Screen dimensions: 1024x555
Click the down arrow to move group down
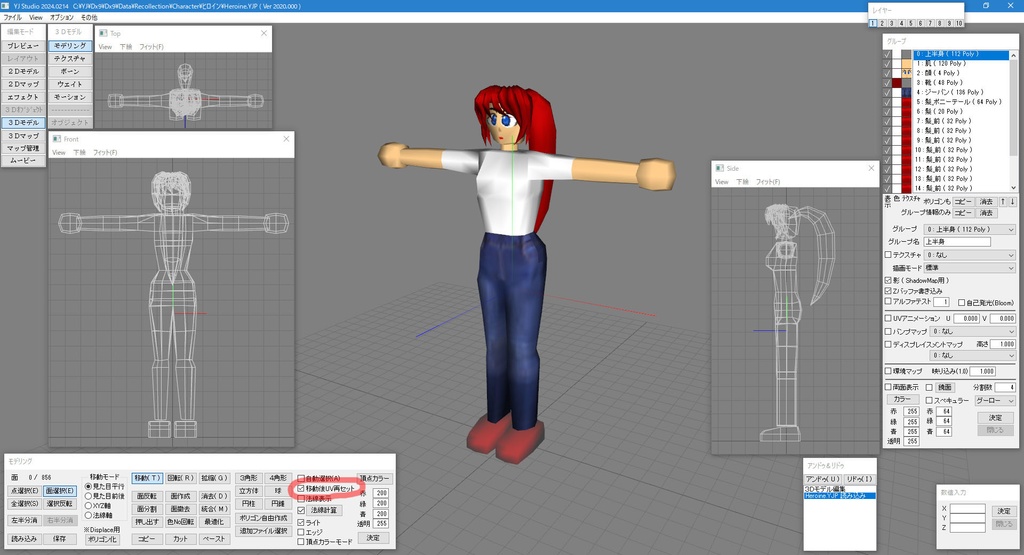click(1012, 202)
